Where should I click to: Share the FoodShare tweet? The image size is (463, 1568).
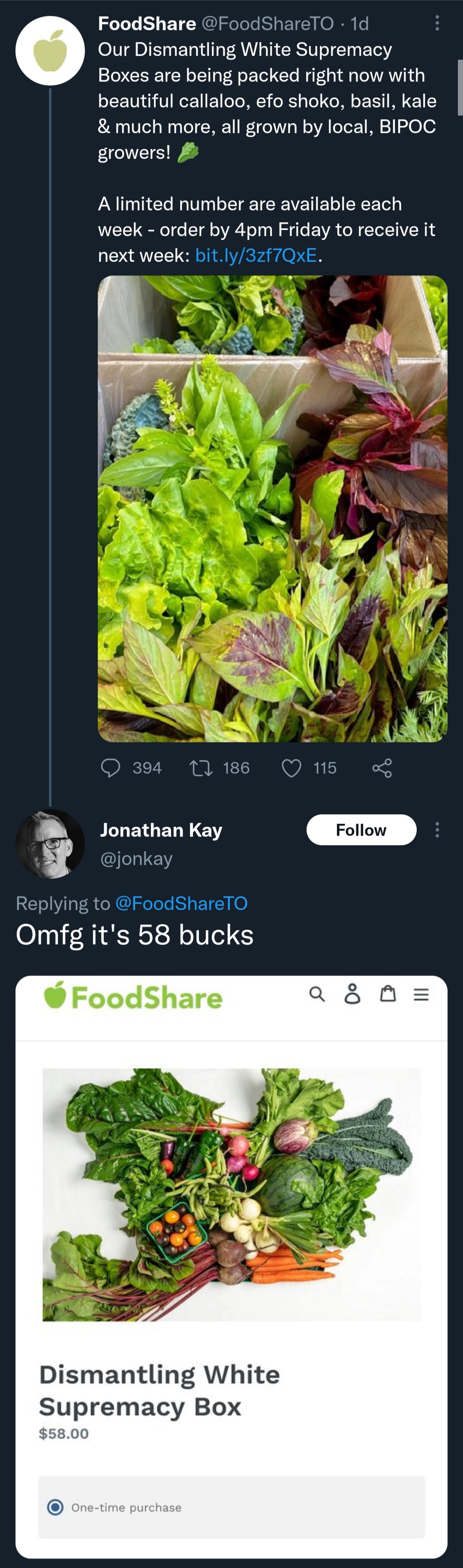(382, 767)
